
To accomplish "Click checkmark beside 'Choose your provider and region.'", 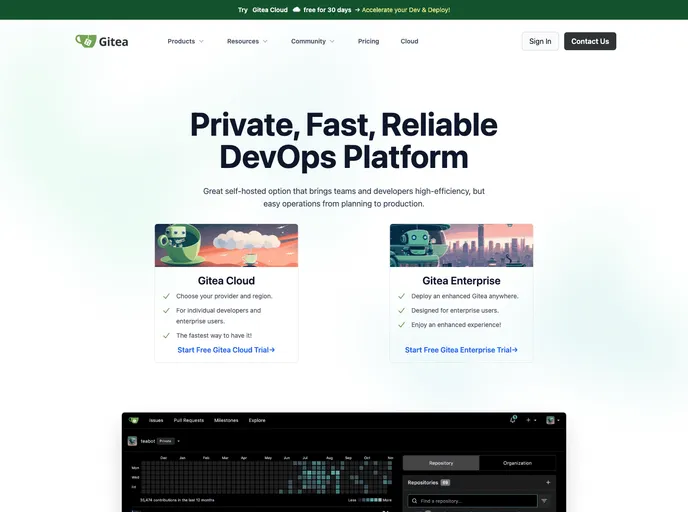I will [x=166, y=296].
